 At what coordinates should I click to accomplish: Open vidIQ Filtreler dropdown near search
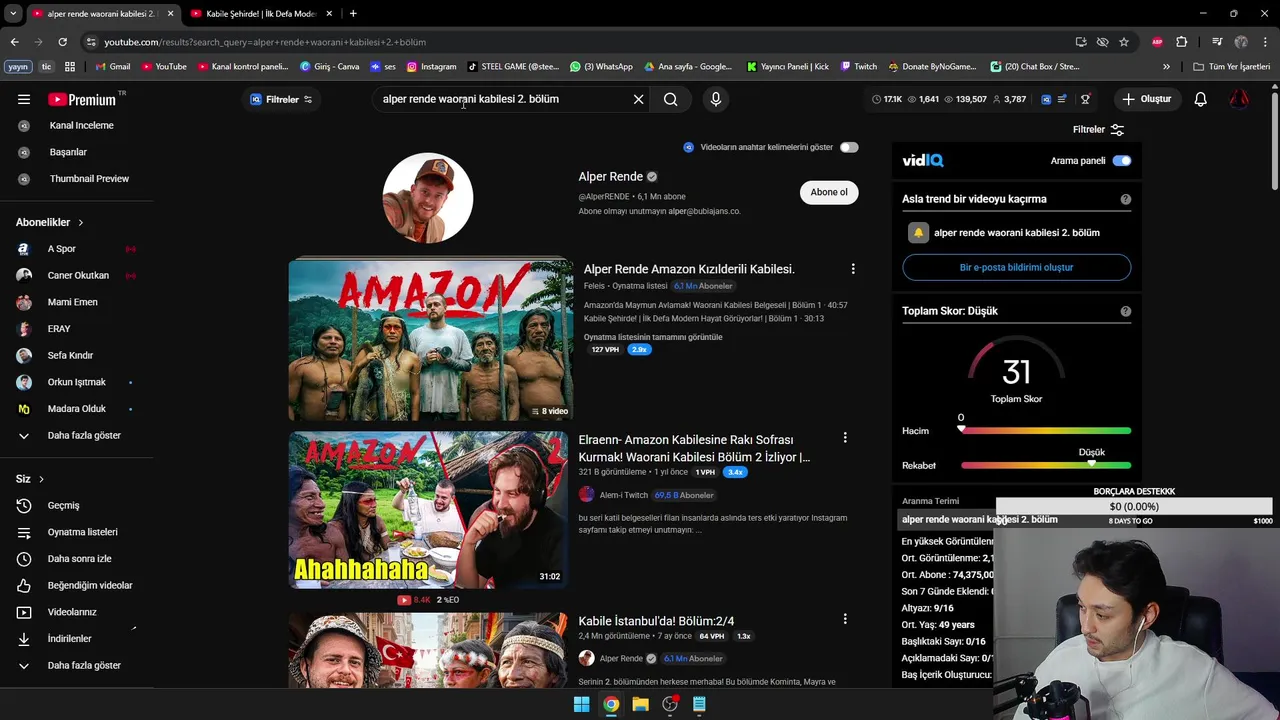(x=281, y=99)
